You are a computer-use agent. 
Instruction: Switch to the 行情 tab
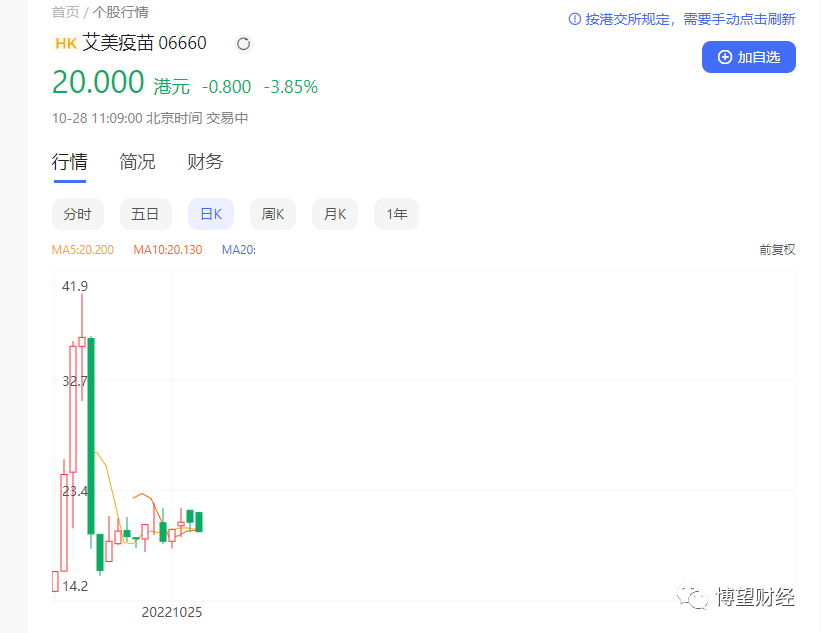[x=70, y=162]
